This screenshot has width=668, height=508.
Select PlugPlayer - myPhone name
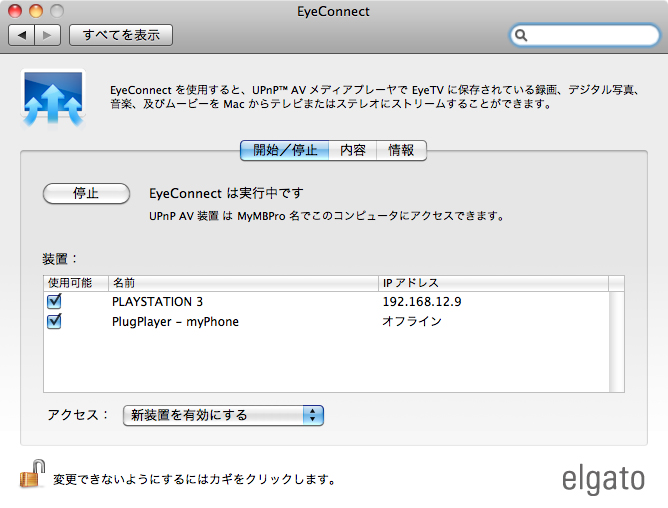tap(175, 322)
